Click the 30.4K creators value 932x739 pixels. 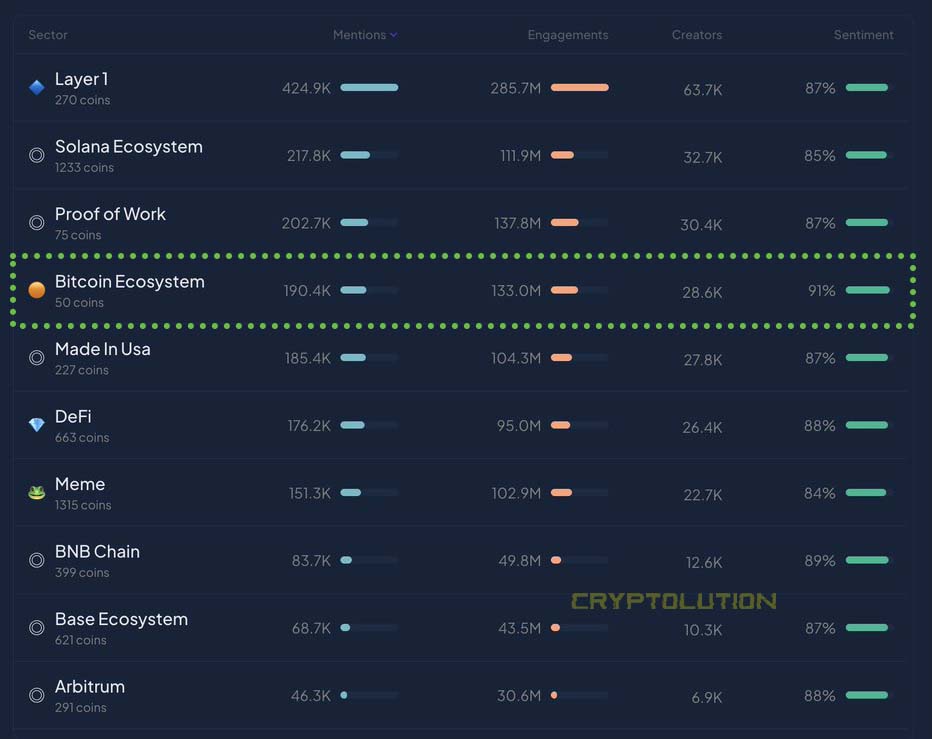[701, 225]
